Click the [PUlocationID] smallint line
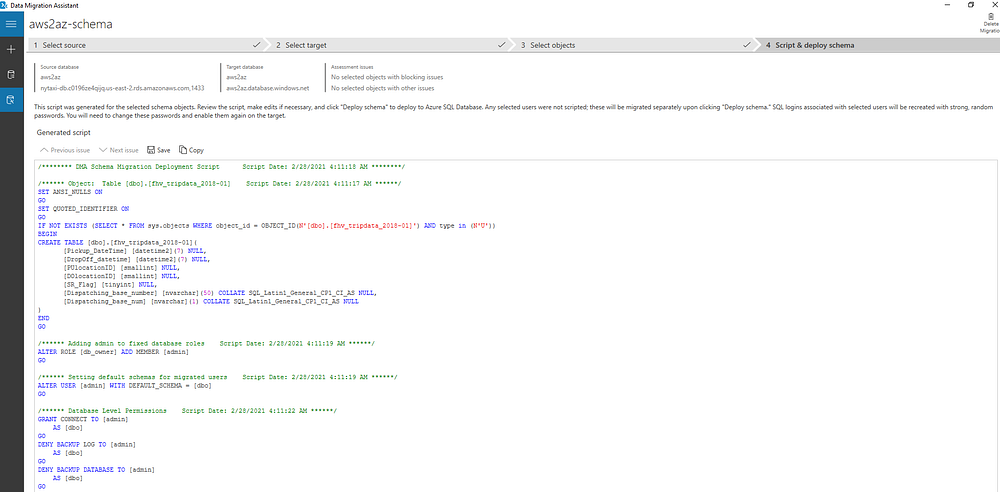Screen dimensions: 1000x492 click(x=122, y=269)
